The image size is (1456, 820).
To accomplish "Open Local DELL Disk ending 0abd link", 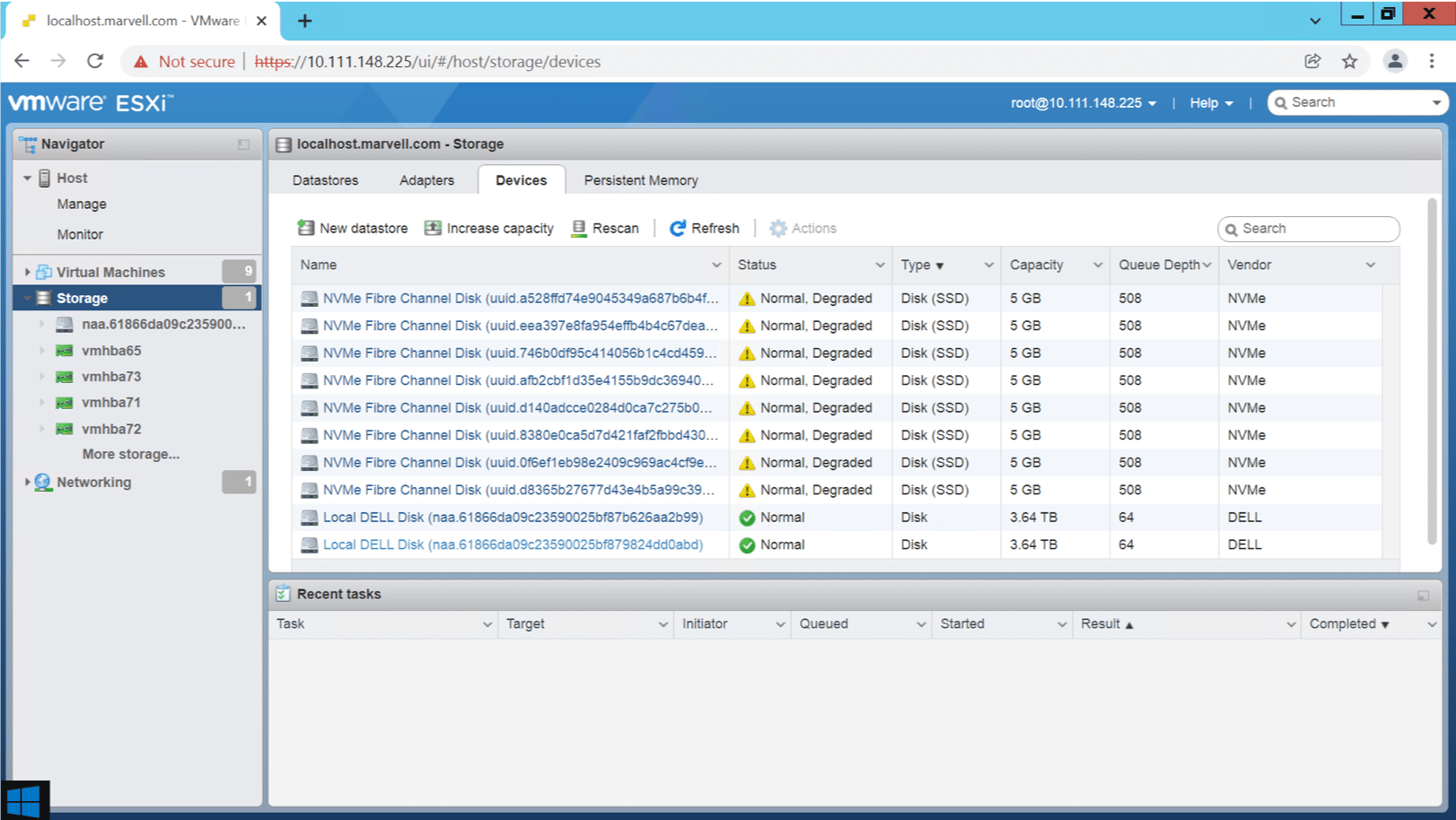I will coord(513,545).
